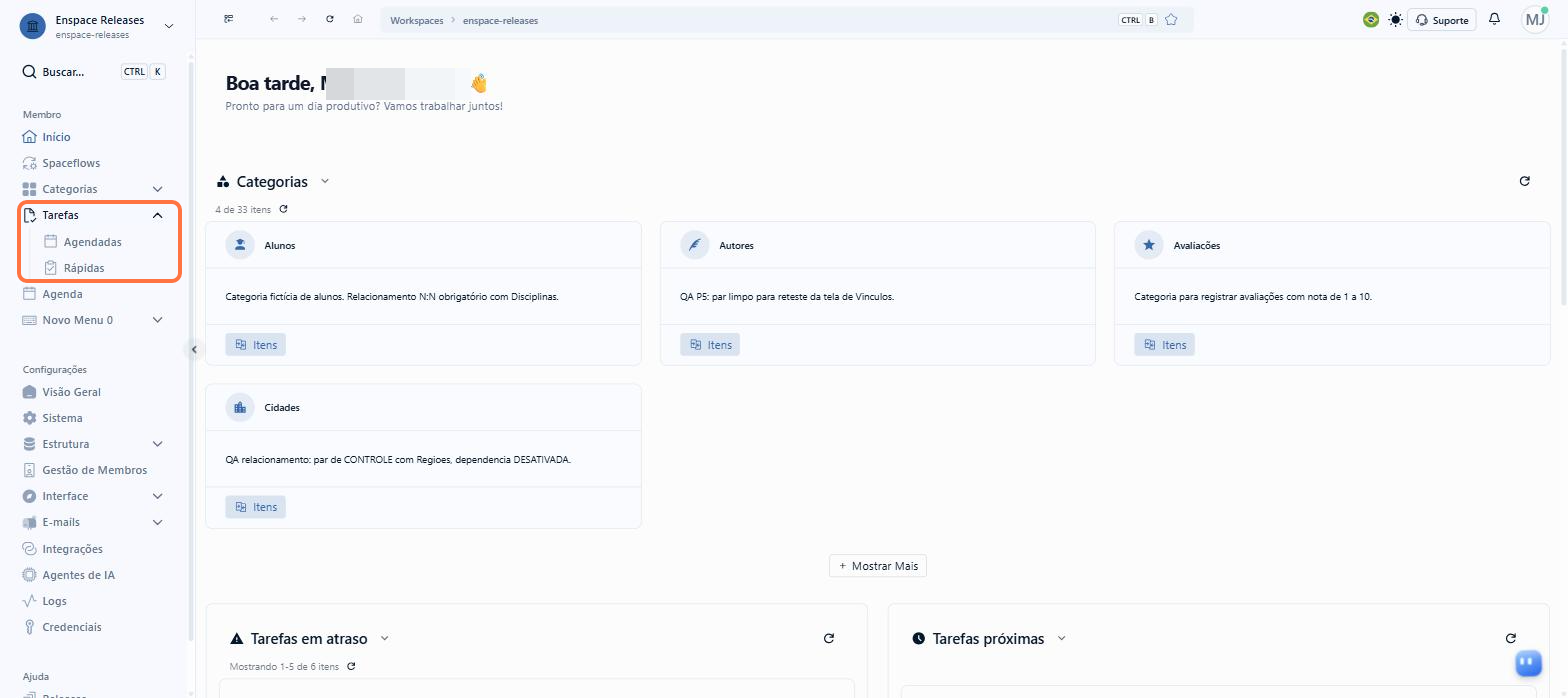Open Integrações page

tap(72, 549)
